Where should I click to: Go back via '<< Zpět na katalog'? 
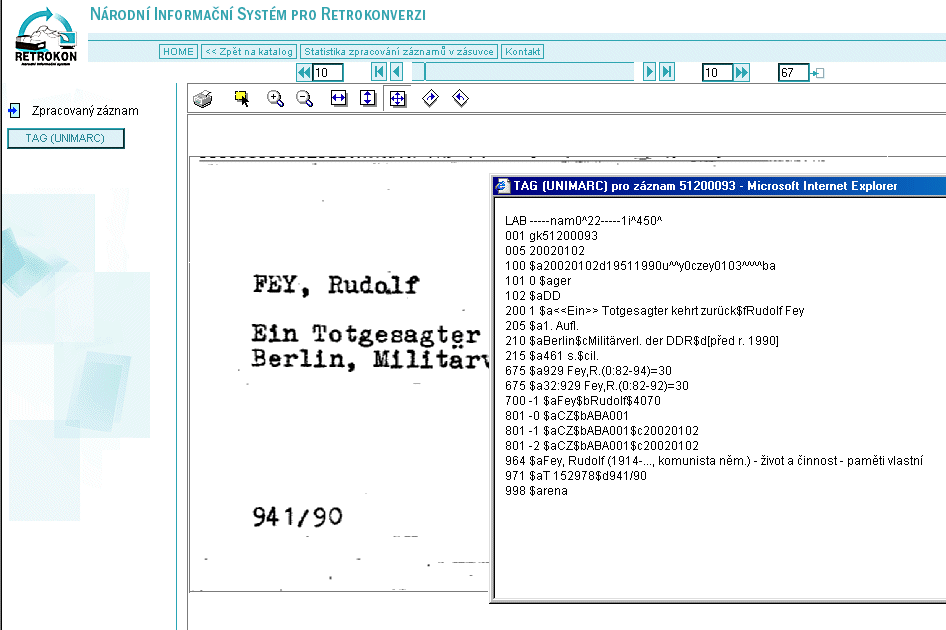249,51
